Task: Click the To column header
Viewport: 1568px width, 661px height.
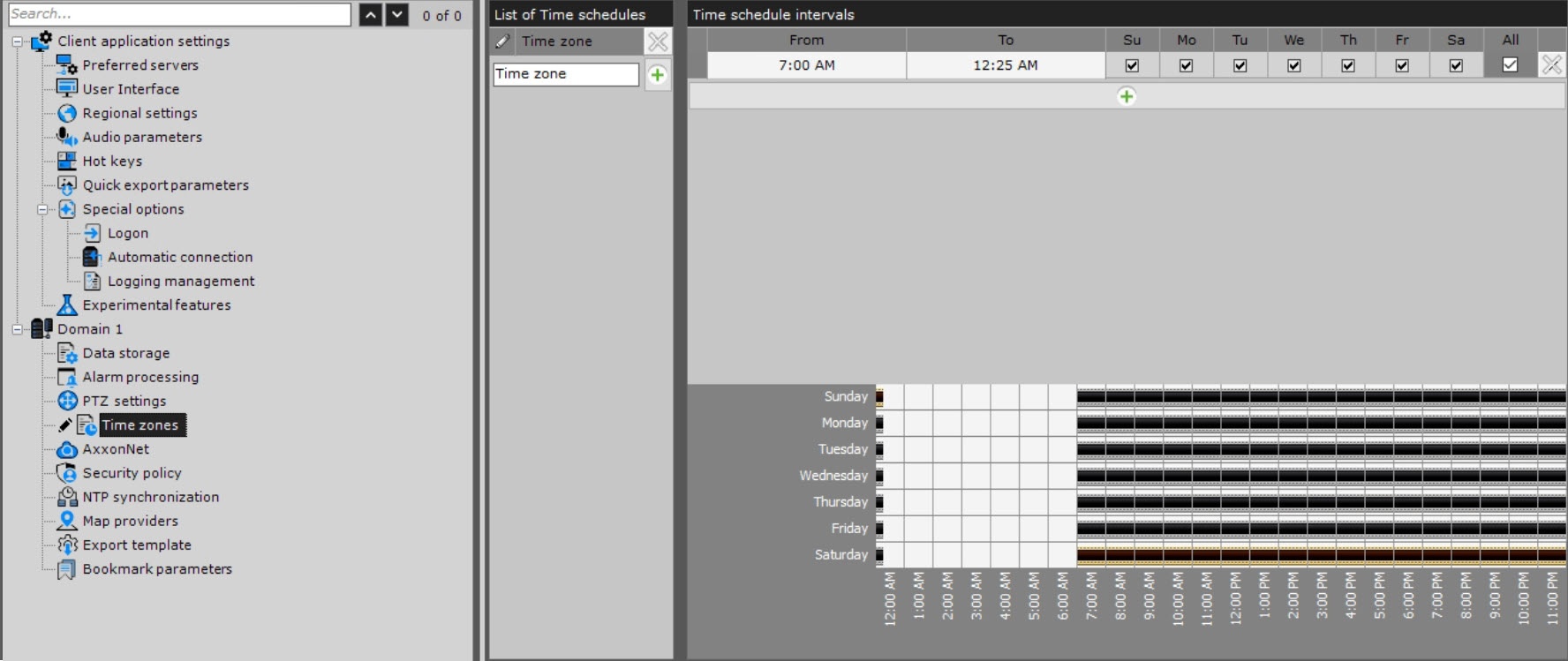Action: 1006,40
